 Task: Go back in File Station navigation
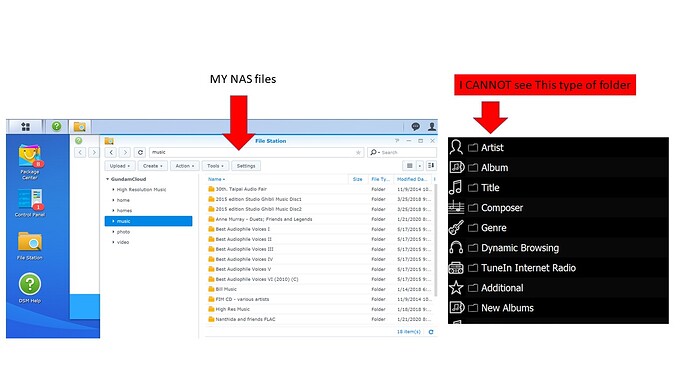click(x=111, y=152)
